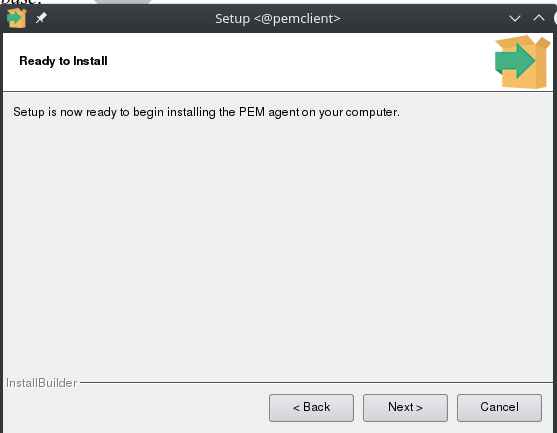Select the Setup <@pemclient> title text
This screenshot has height=433, width=557.
277,18
